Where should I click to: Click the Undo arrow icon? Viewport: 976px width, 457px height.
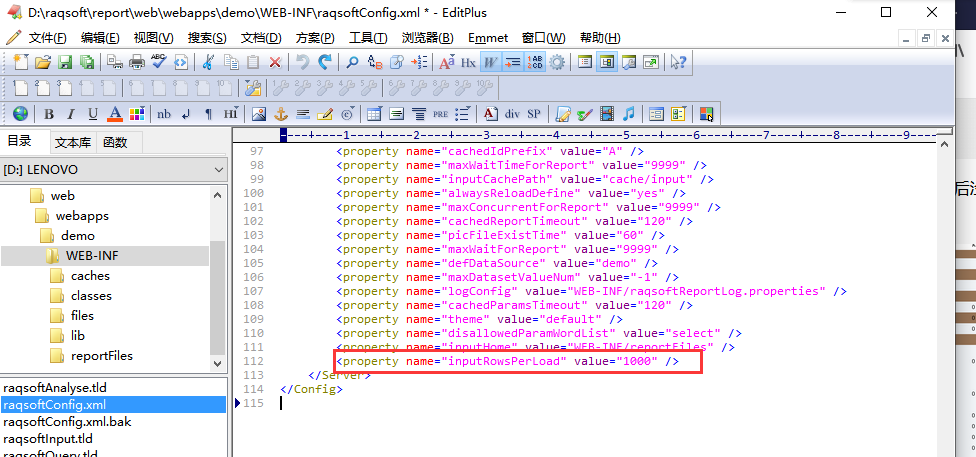[x=302, y=62]
